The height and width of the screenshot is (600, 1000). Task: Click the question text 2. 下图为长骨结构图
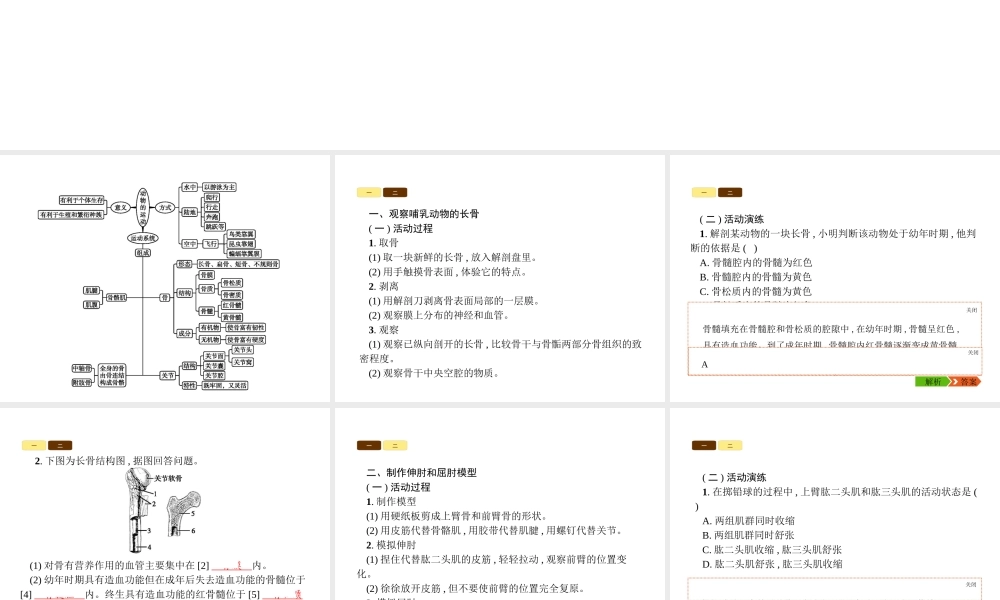click(x=118, y=461)
